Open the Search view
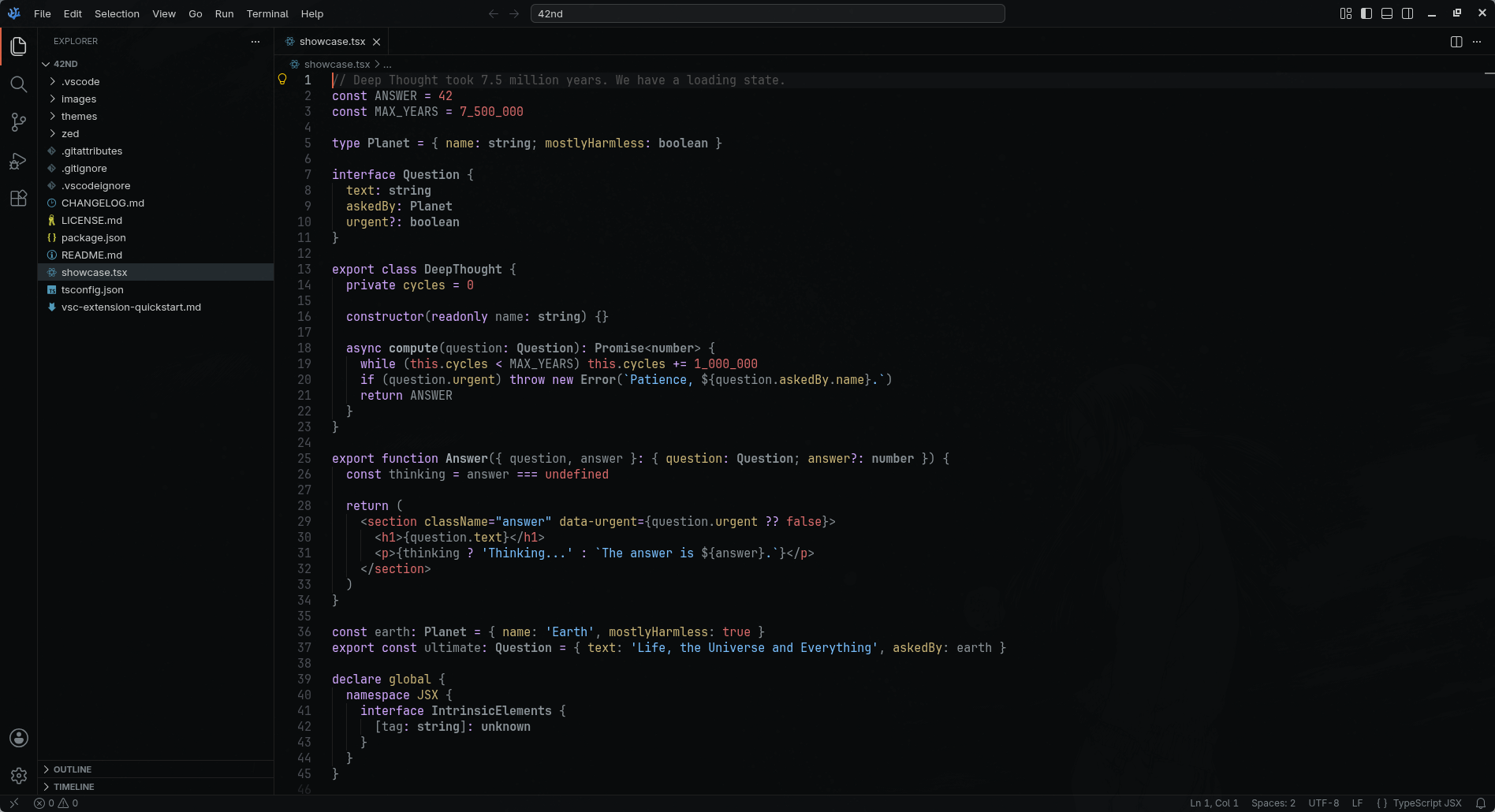This screenshot has height=812, width=1495. [19, 84]
